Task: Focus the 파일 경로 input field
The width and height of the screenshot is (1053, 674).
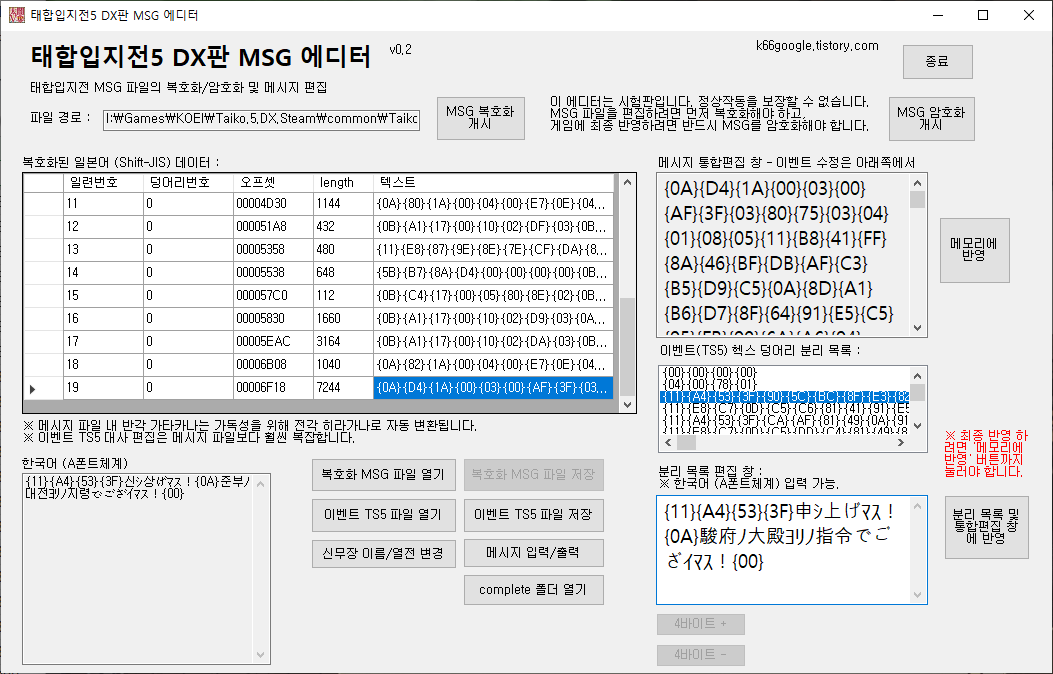Action: point(261,119)
